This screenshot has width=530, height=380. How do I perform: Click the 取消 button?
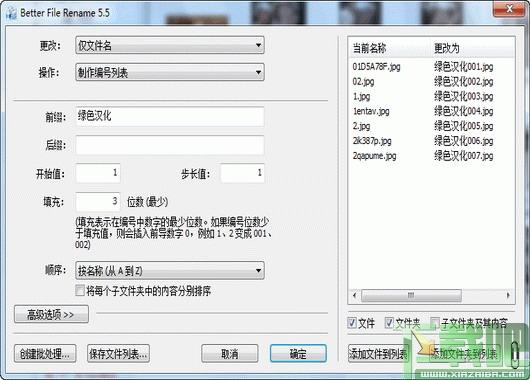230,354
